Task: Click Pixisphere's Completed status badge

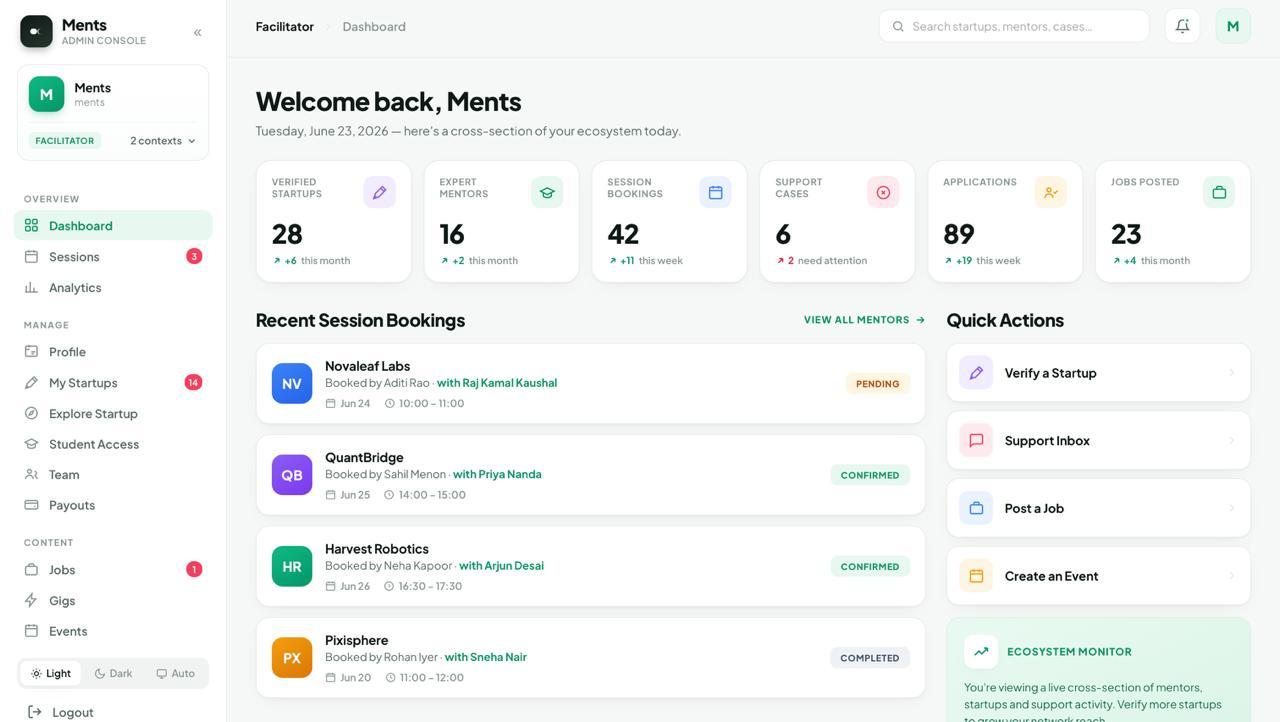Action: (869, 658)
